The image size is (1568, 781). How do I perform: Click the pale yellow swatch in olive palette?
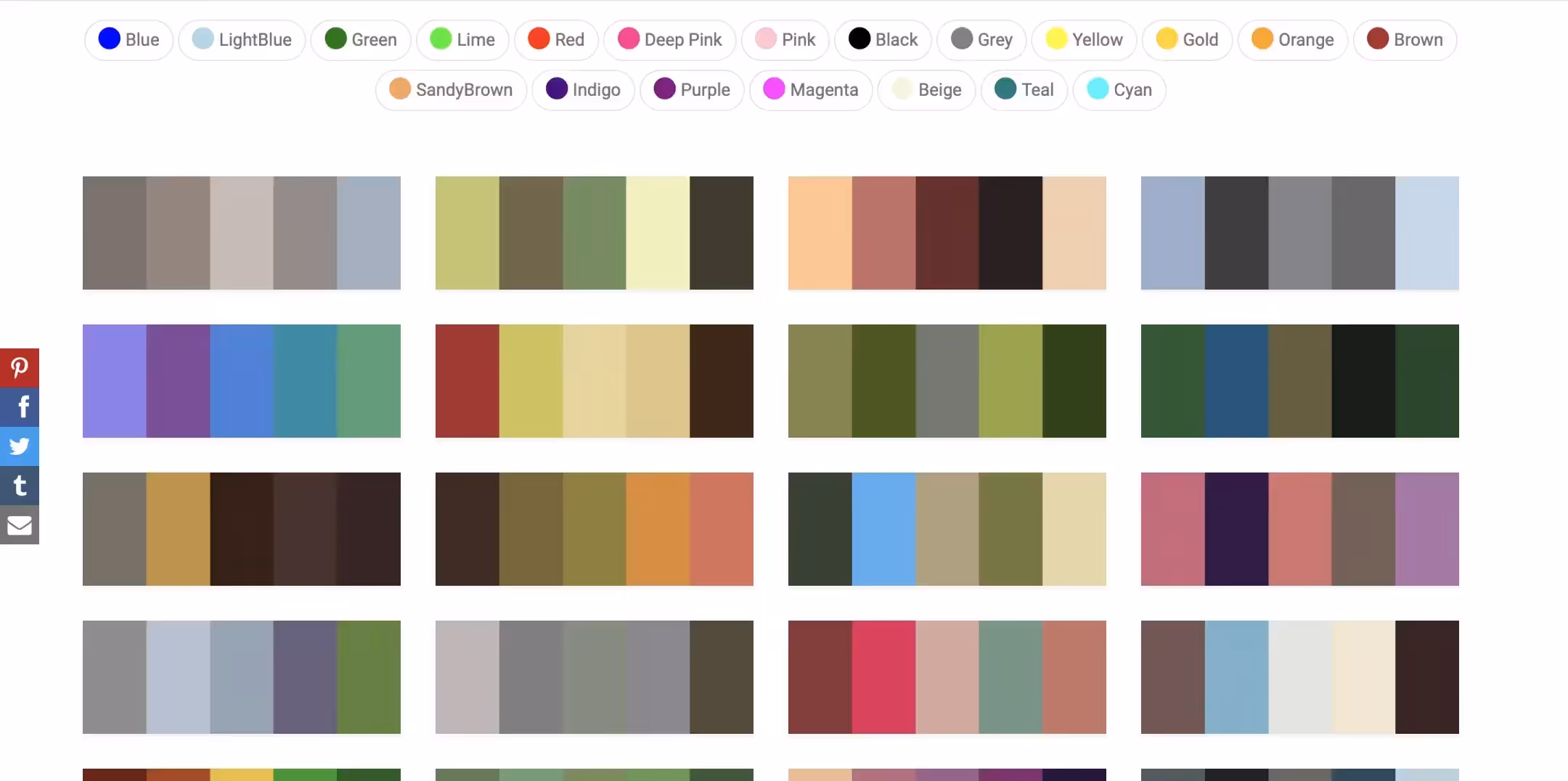[658, 233]
